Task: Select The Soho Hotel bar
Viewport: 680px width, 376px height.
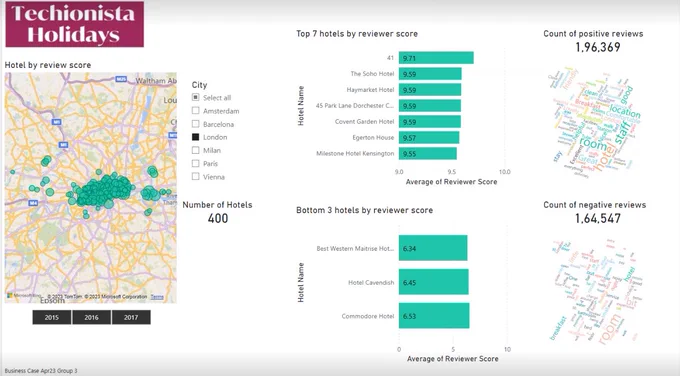Action: [x=430, y=74]
